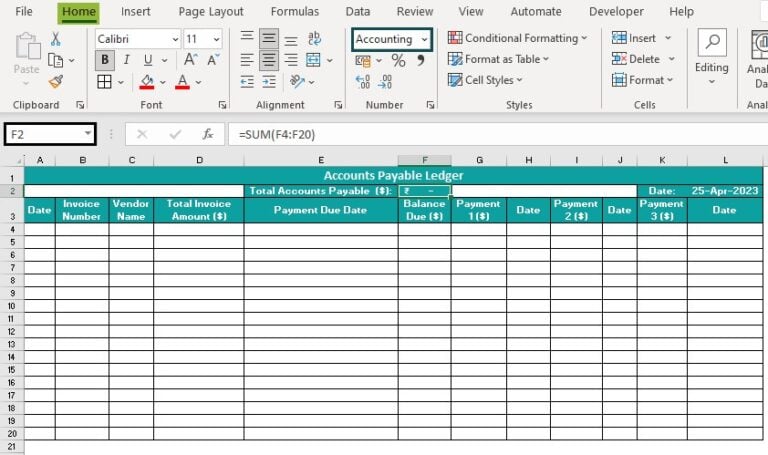Apply Percent Style to the cell

coord(398,61)
